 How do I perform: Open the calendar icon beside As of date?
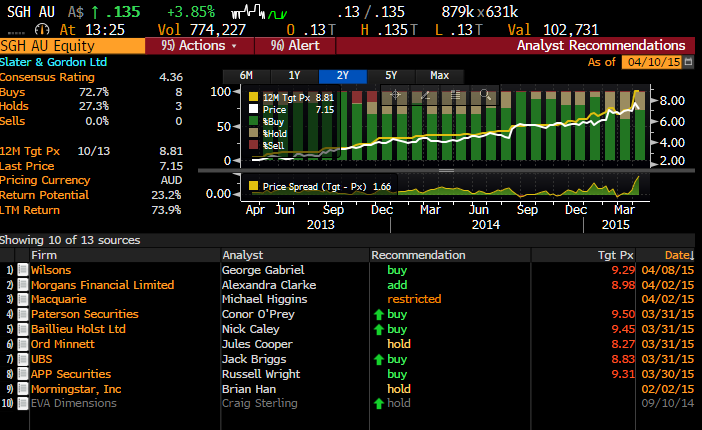689,62
